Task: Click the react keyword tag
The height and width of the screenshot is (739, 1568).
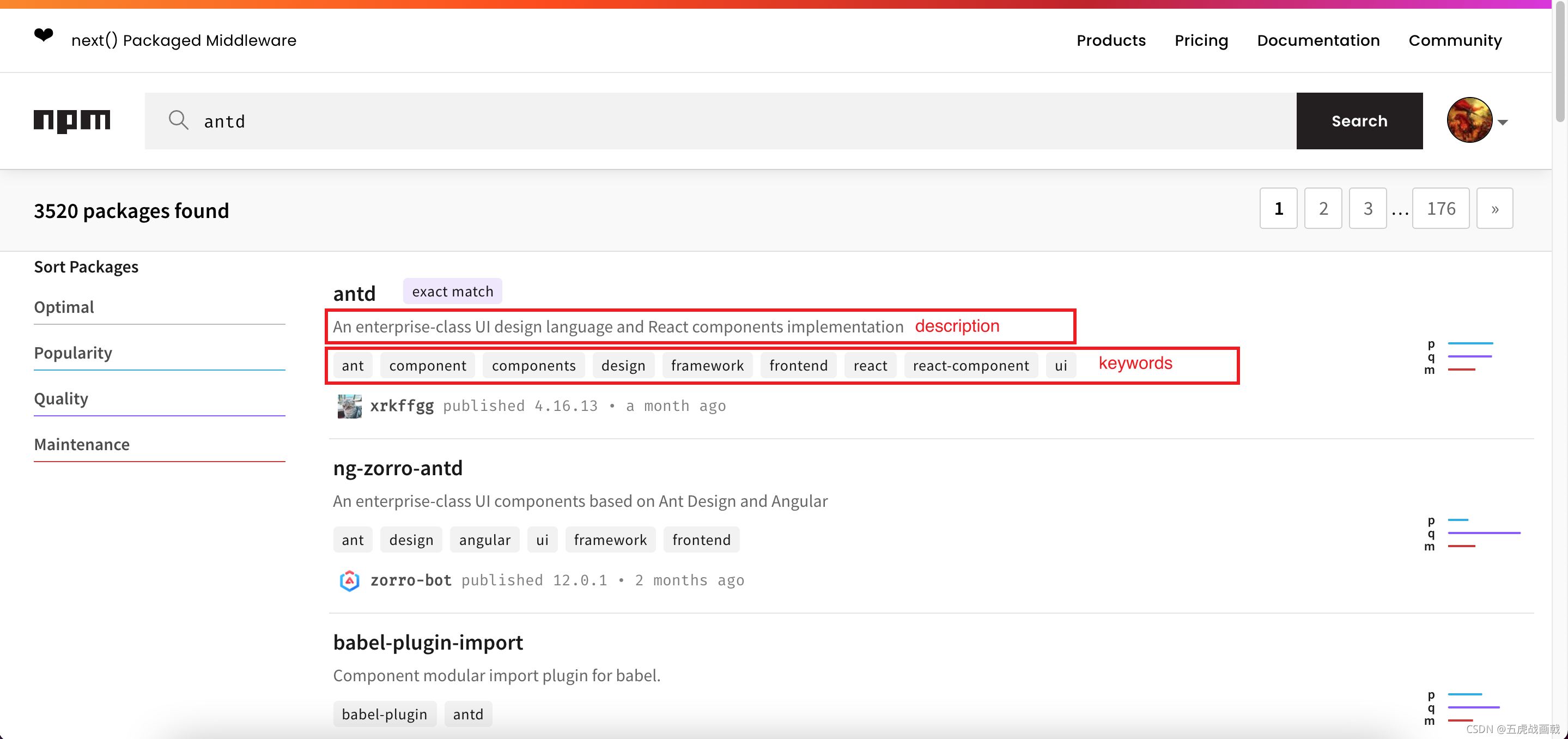Action: tap(870, 365)
